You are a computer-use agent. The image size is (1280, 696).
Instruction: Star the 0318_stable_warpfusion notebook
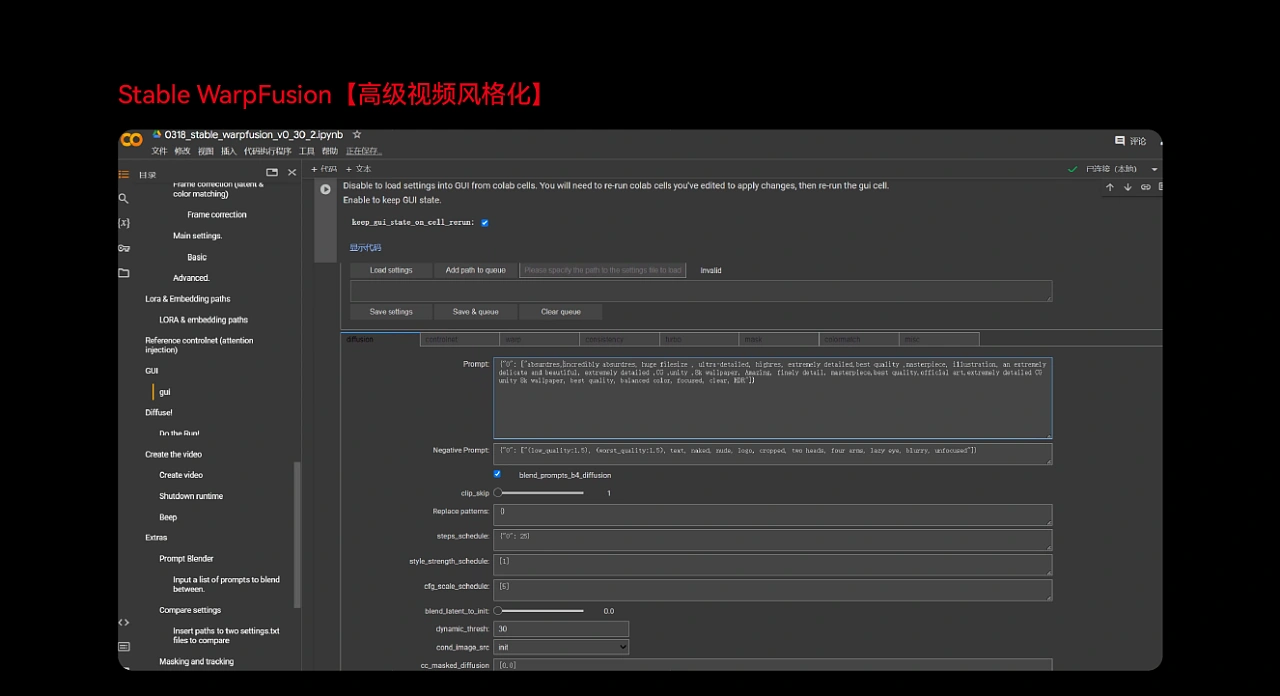click(357, 135)
